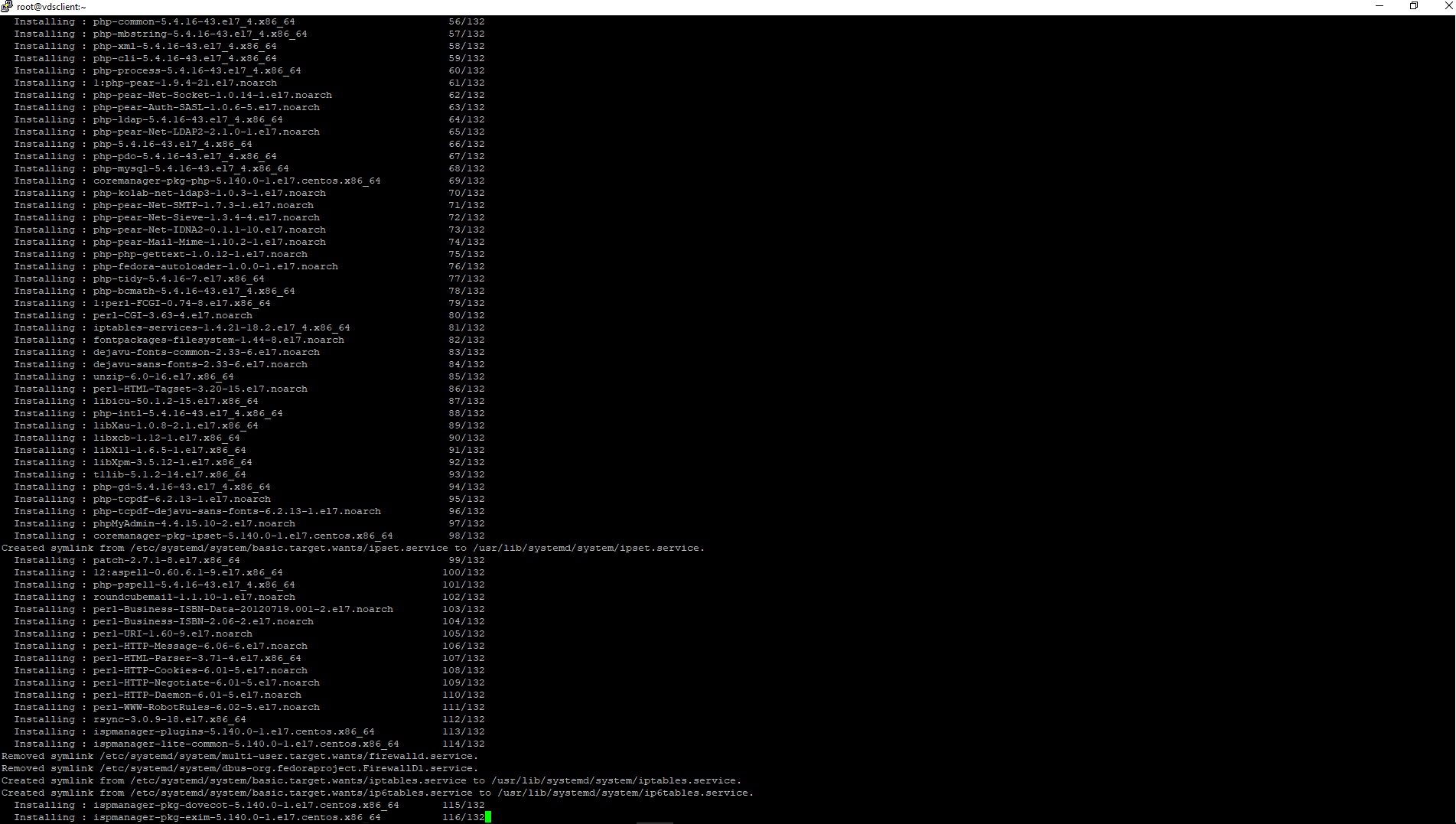Image resolution: width=1456 pixels, height=824 pixels.
Task: Click php-pear-Auth-SASL-1.0.6-5.el7.noarch text
Action: click(x=207, y=107)
